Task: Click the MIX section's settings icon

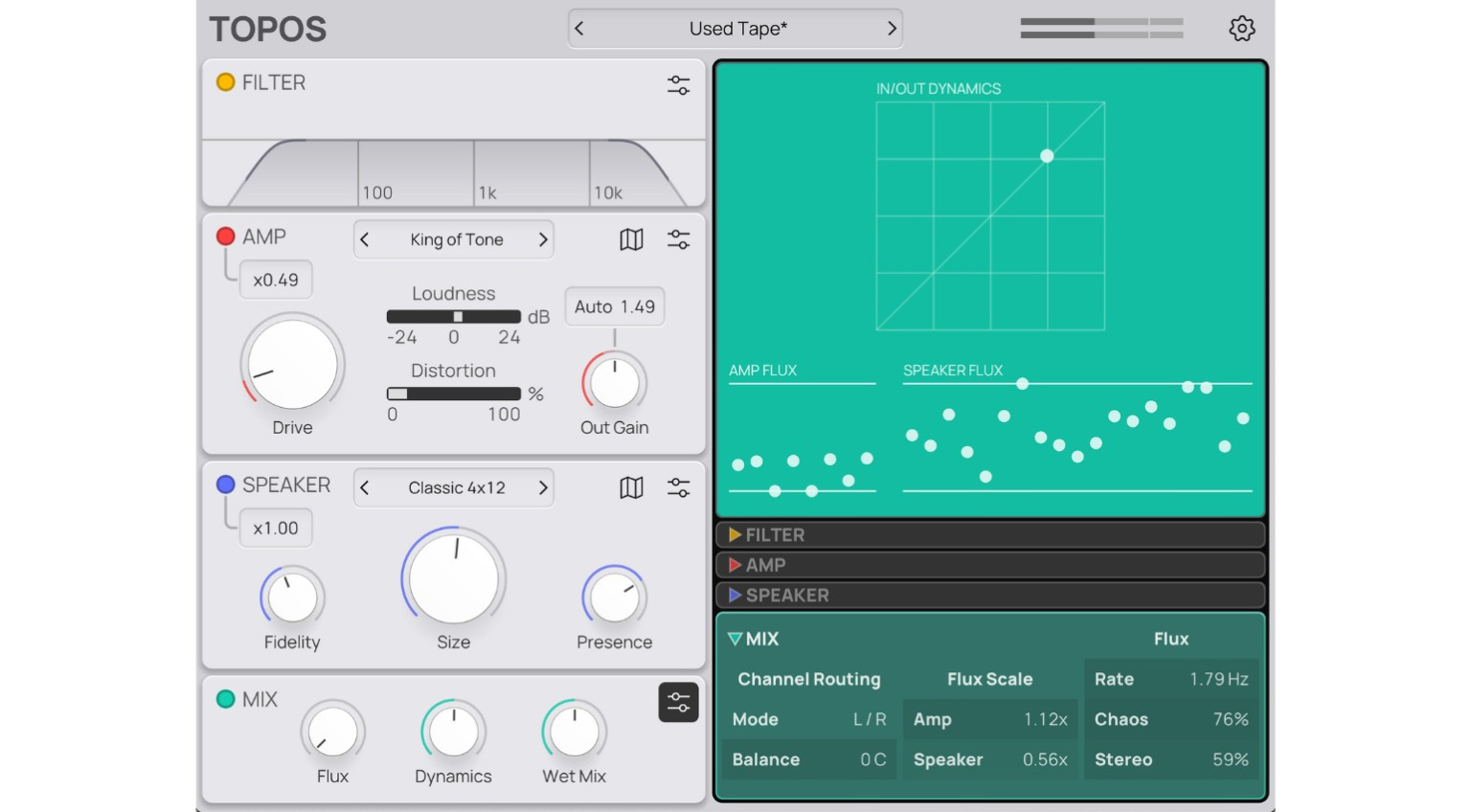Action: 678,702
